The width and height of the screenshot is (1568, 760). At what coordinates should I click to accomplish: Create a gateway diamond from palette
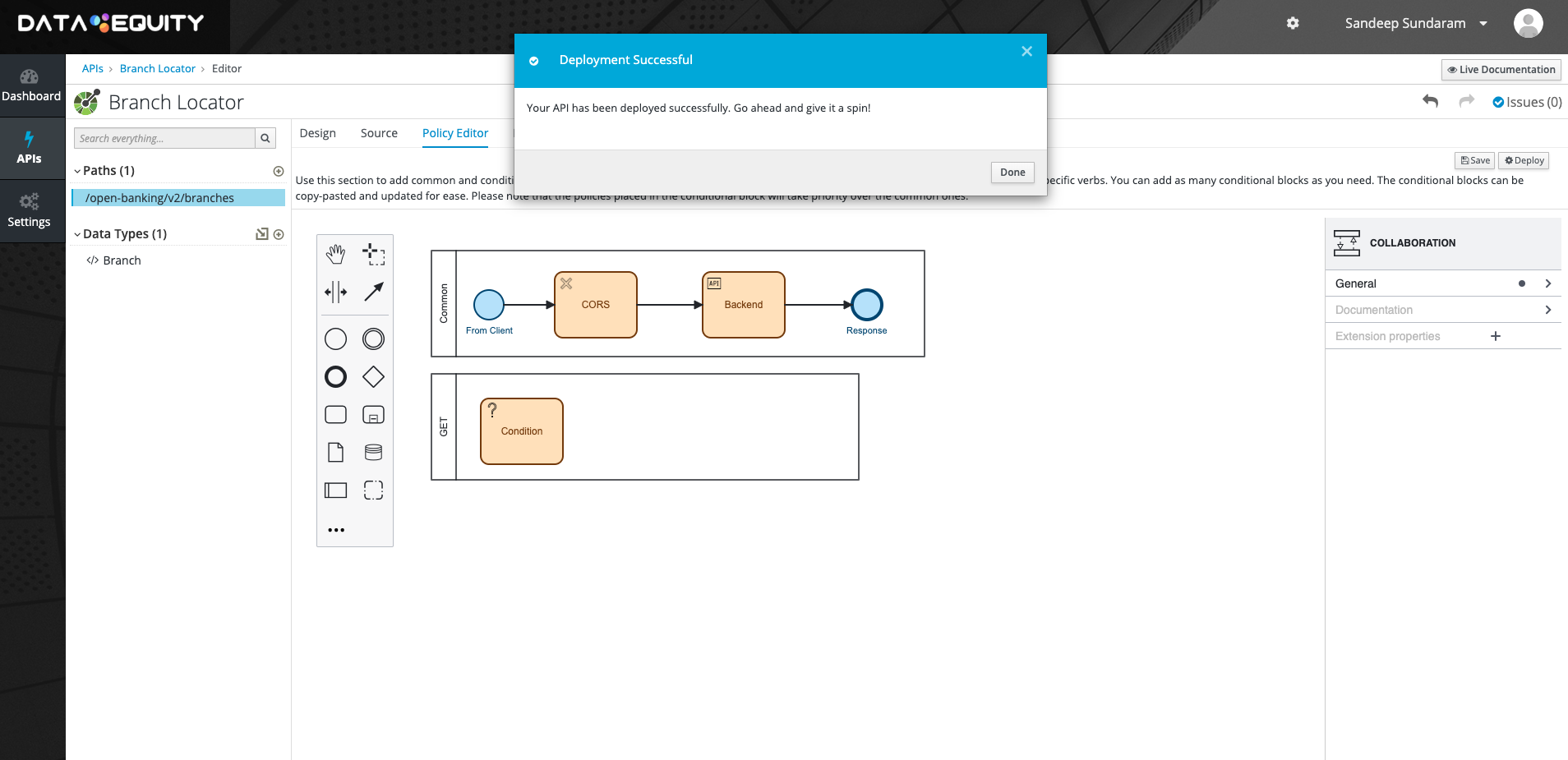click(374, 377)
